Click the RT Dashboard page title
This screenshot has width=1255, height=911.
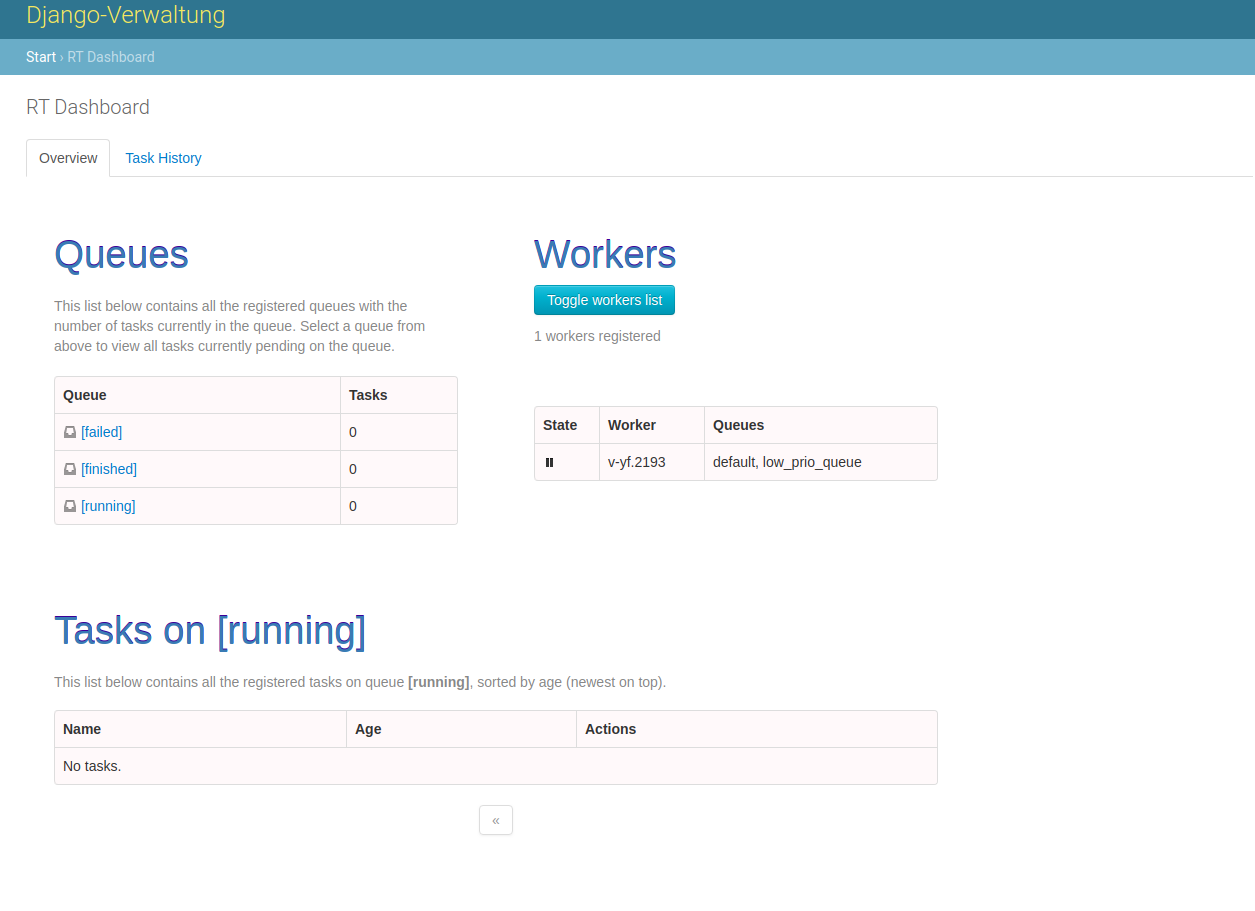88,107
